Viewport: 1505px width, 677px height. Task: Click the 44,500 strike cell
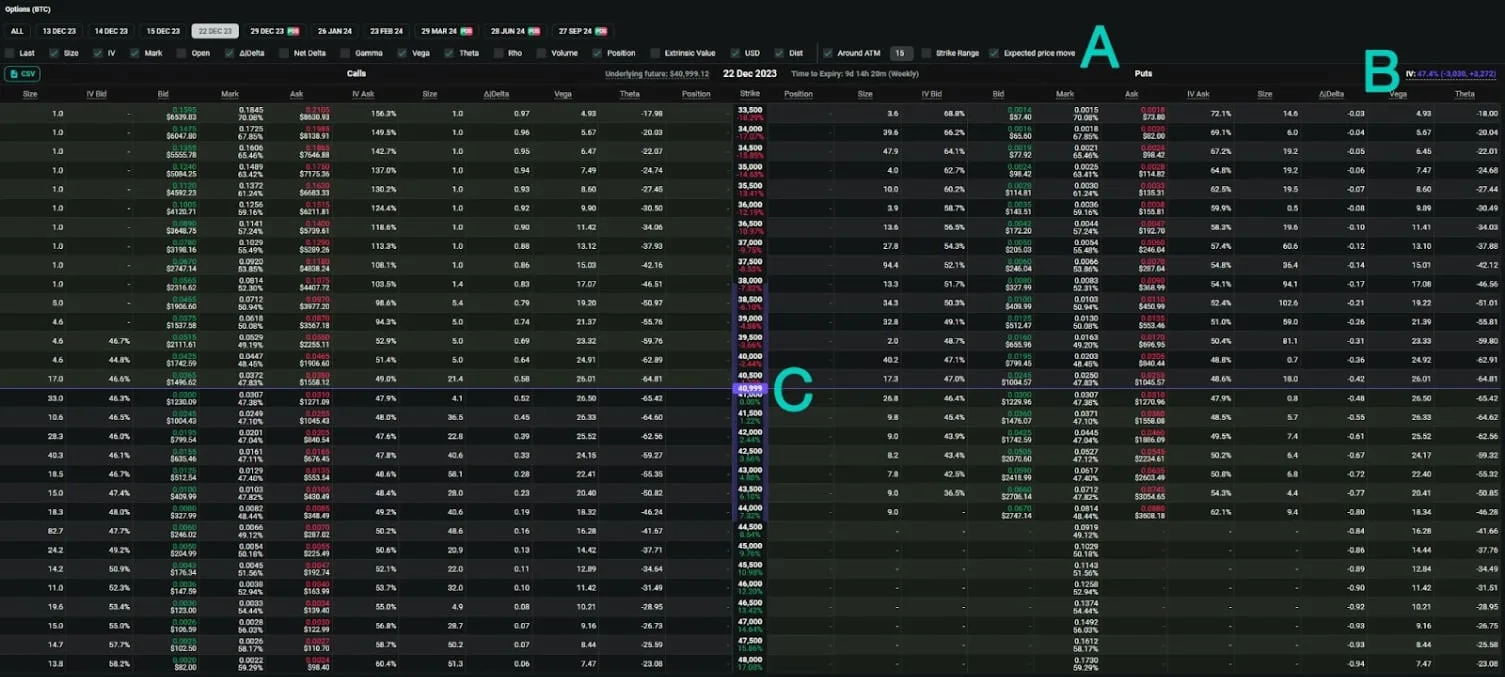[750, 531]
